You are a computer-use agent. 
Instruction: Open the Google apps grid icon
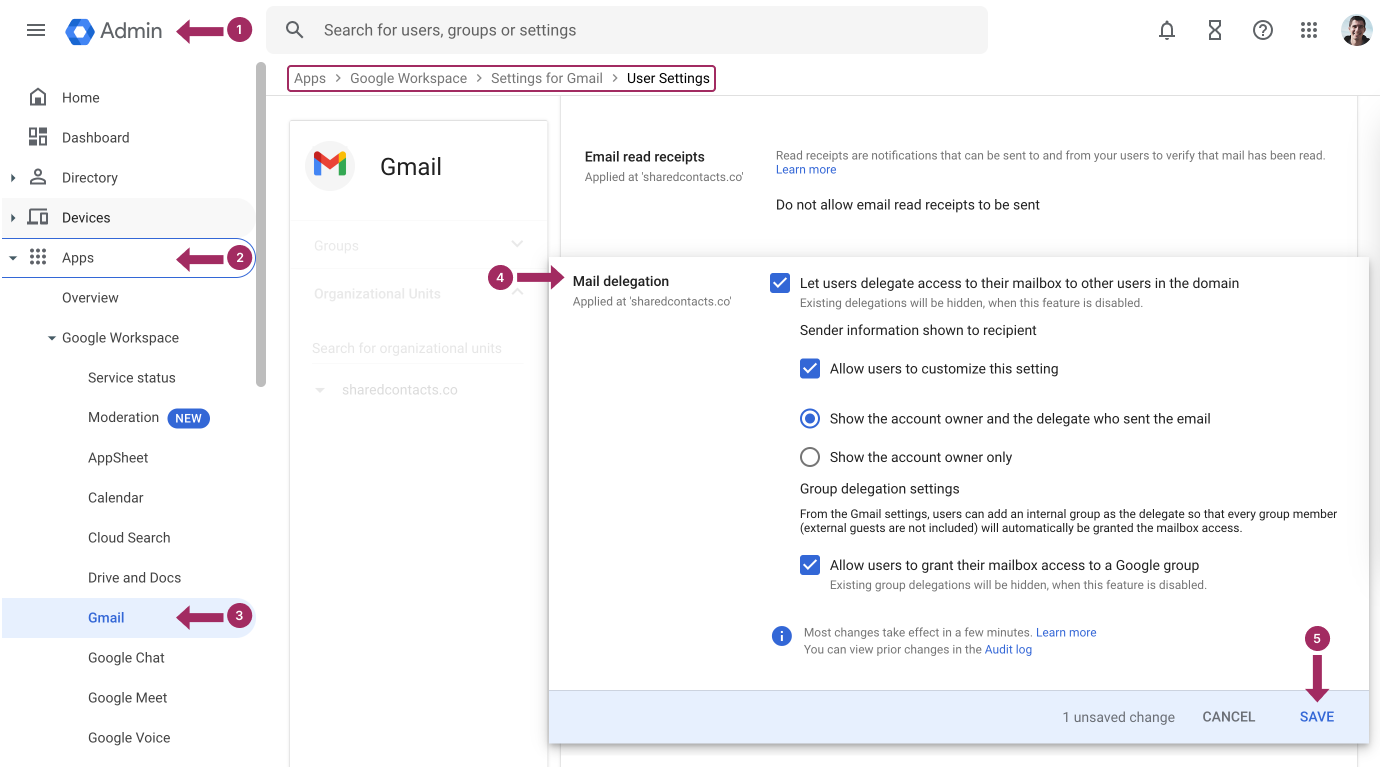(1309, 30)
